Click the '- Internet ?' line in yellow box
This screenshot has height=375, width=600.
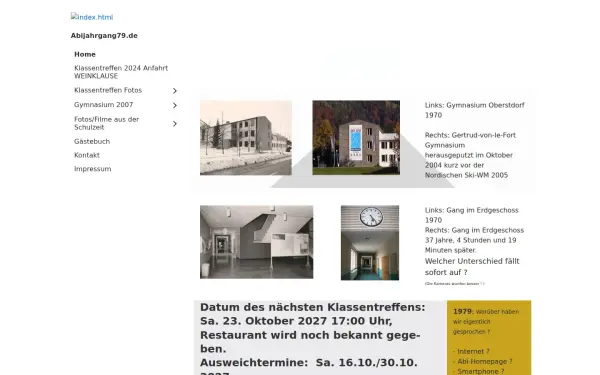click(471, 351)
